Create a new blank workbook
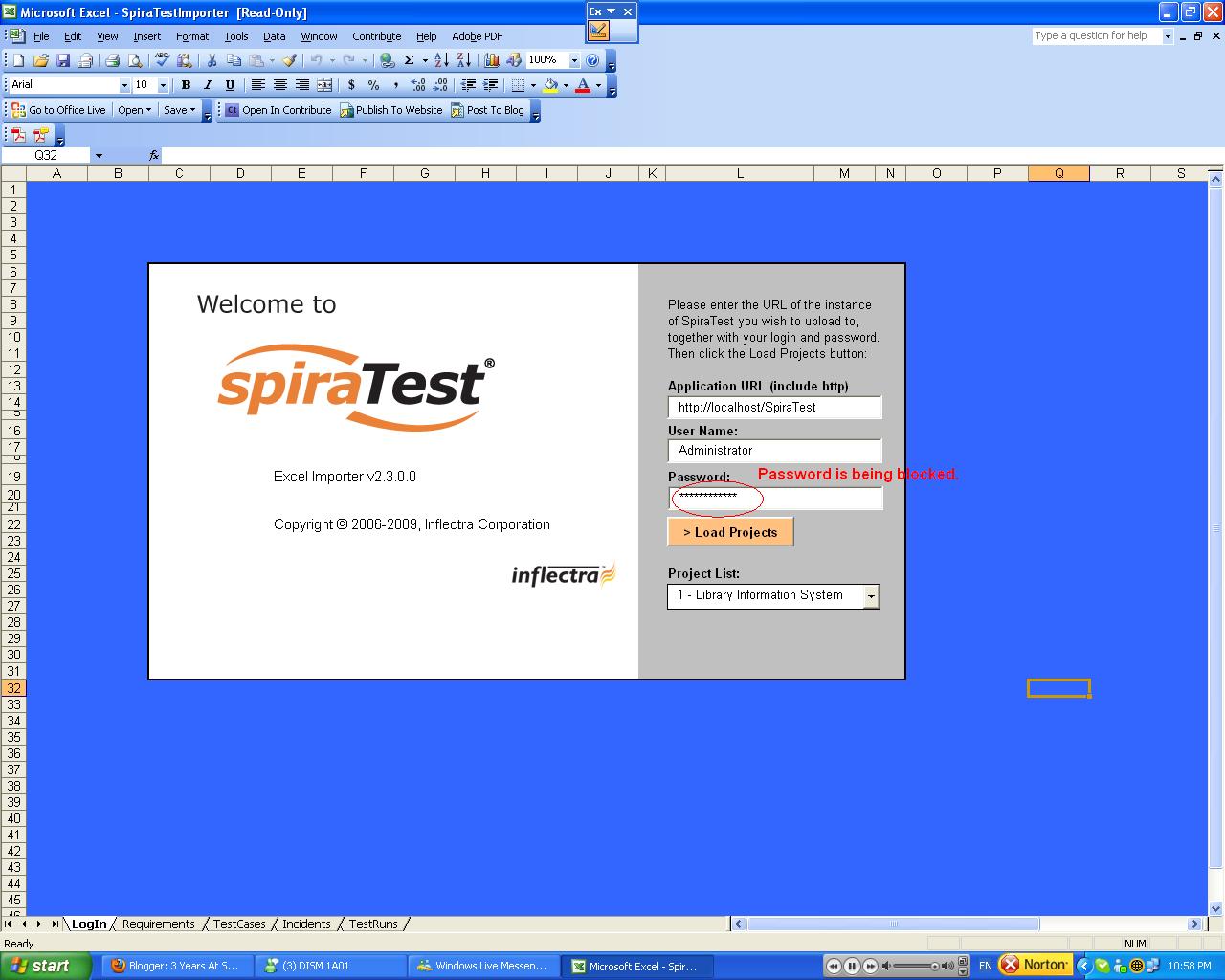This screenshot has width=1225, height=980. 18,60
